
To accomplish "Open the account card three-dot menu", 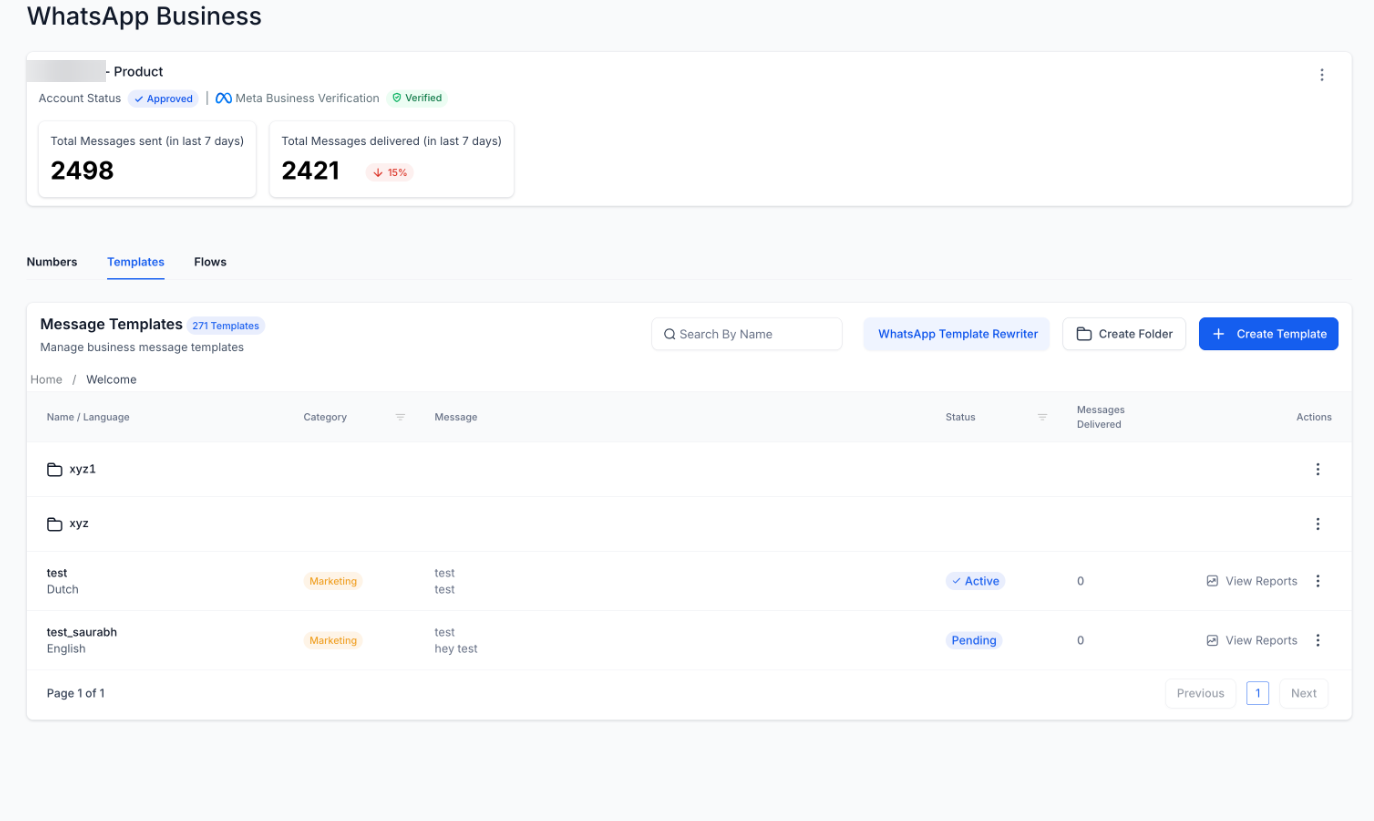I will 1321,75.
